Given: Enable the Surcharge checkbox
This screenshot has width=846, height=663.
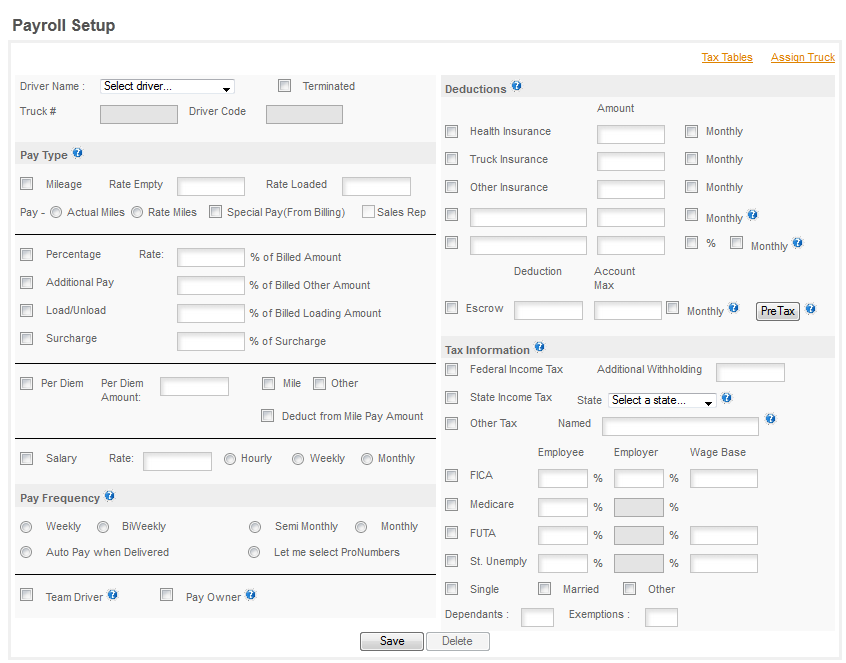Looking at the screenshot, I should (26, 338).
